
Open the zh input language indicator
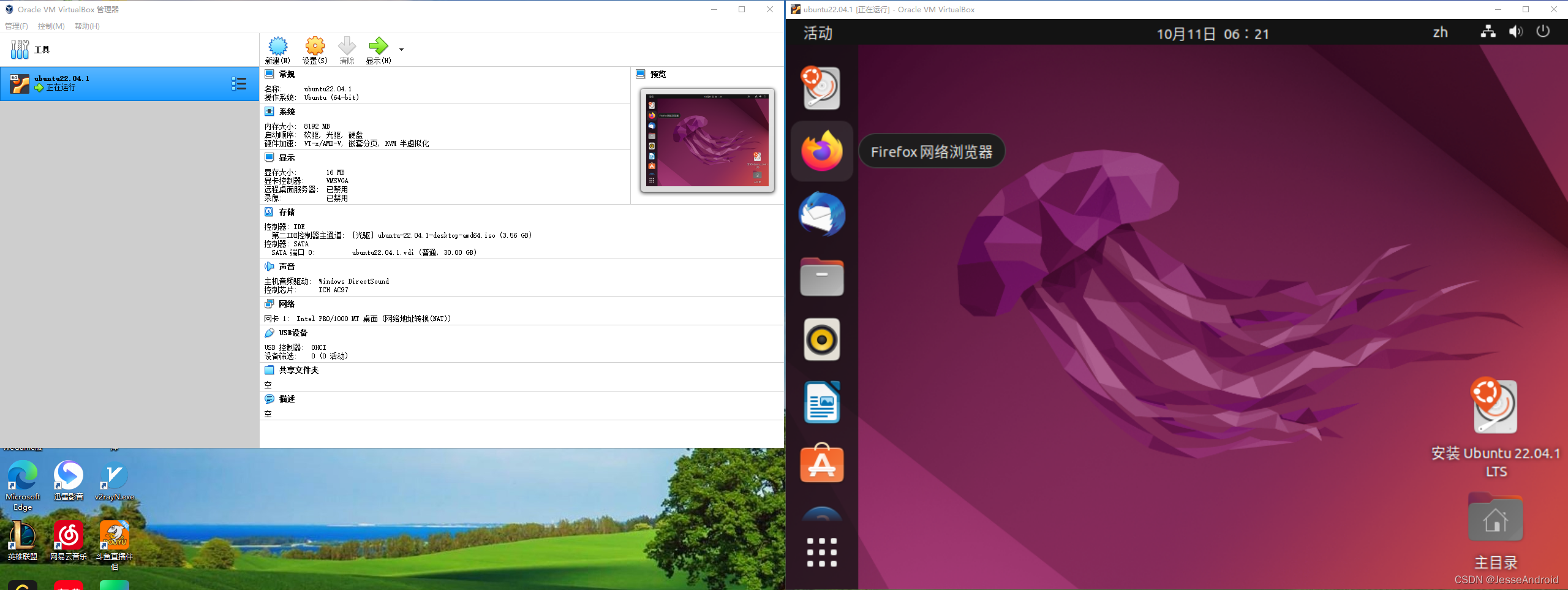pos(1441,32)
